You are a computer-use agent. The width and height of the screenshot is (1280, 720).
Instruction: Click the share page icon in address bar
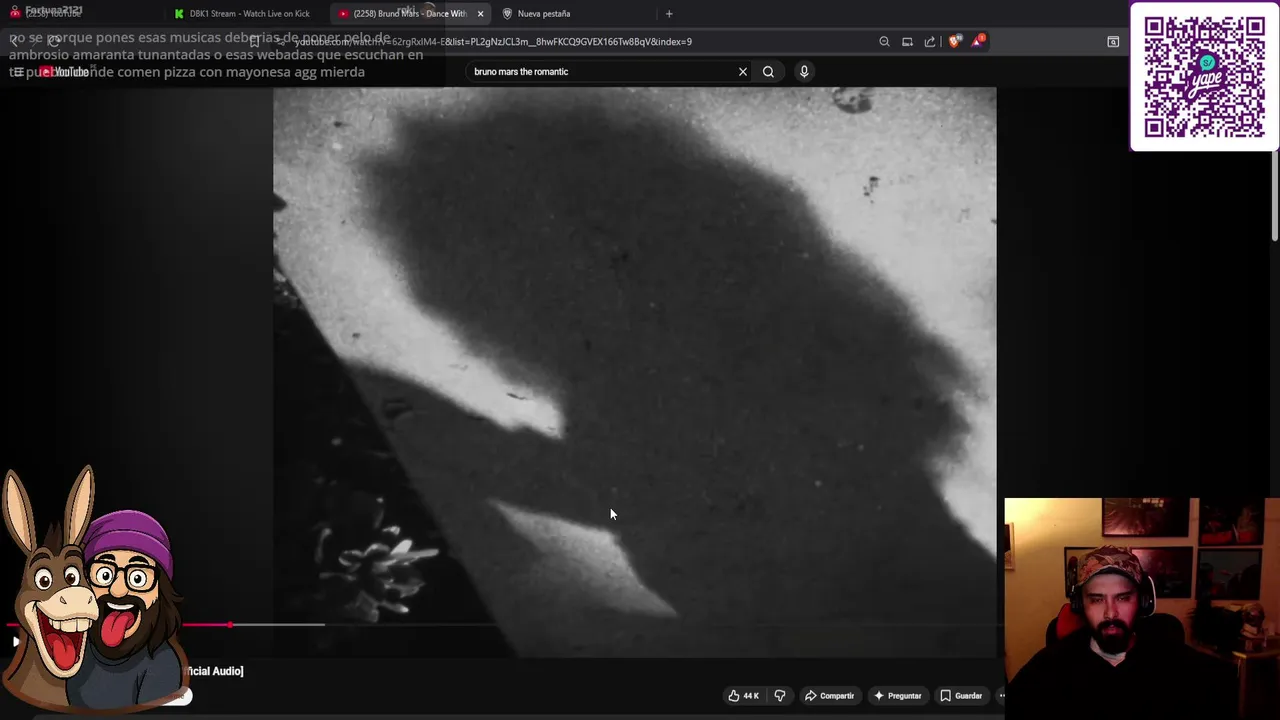pyautogui.click(x=930, y=42)
